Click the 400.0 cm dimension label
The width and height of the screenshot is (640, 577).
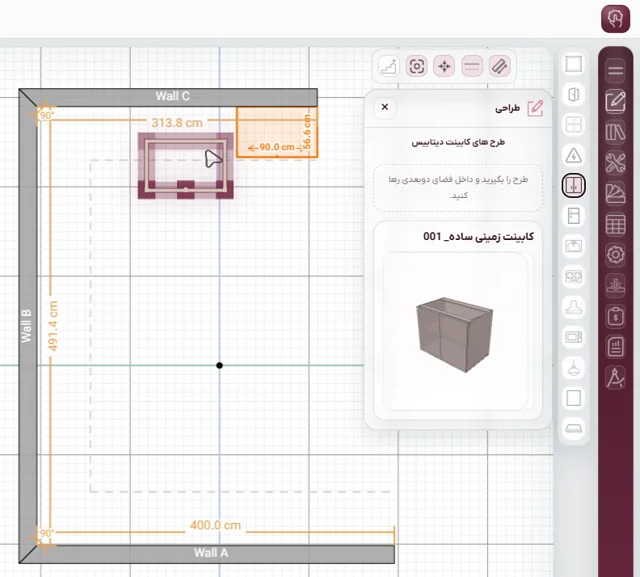[x=216, y=525]
